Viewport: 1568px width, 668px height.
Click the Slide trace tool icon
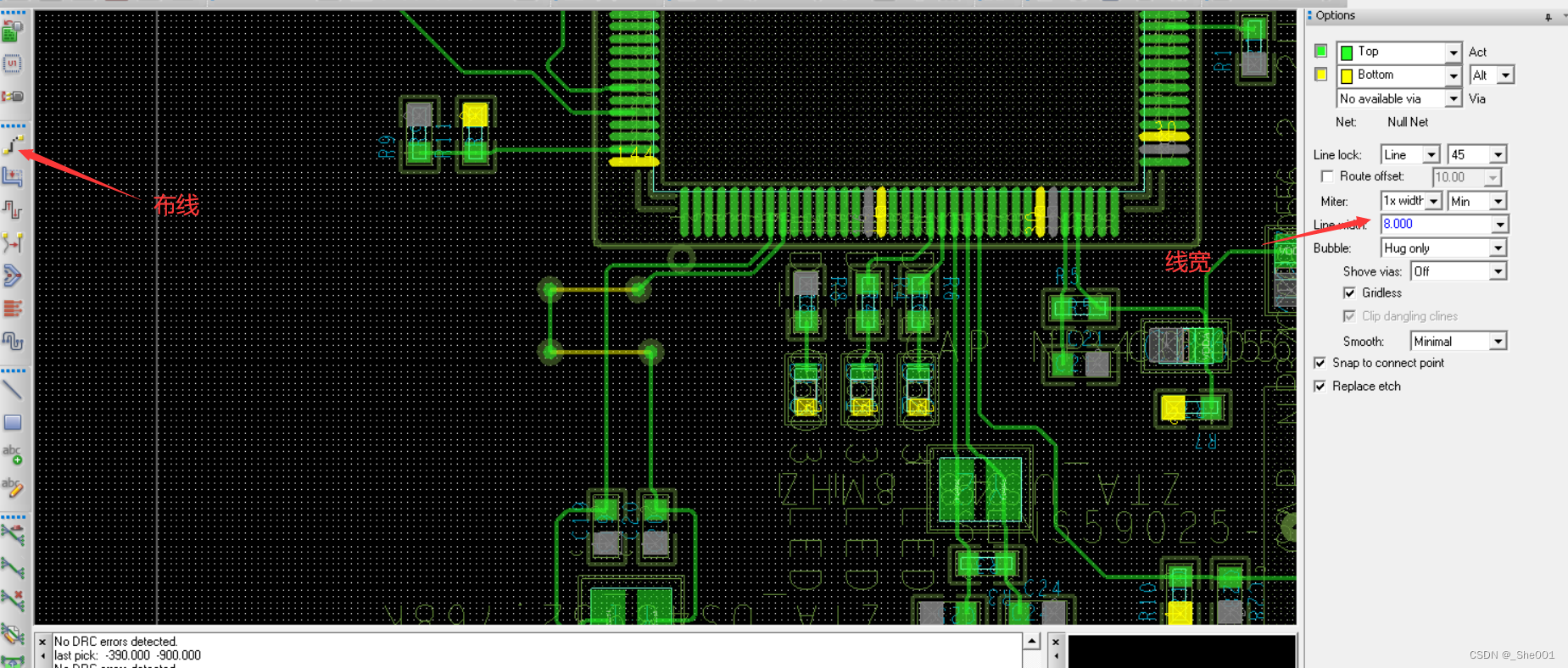[x=12, y=177]
